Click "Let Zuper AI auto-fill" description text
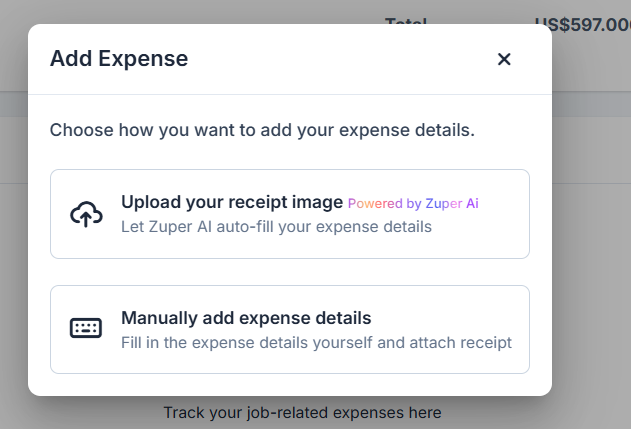The width and height of the screenshot is (631, 429). tap(276, 227)
